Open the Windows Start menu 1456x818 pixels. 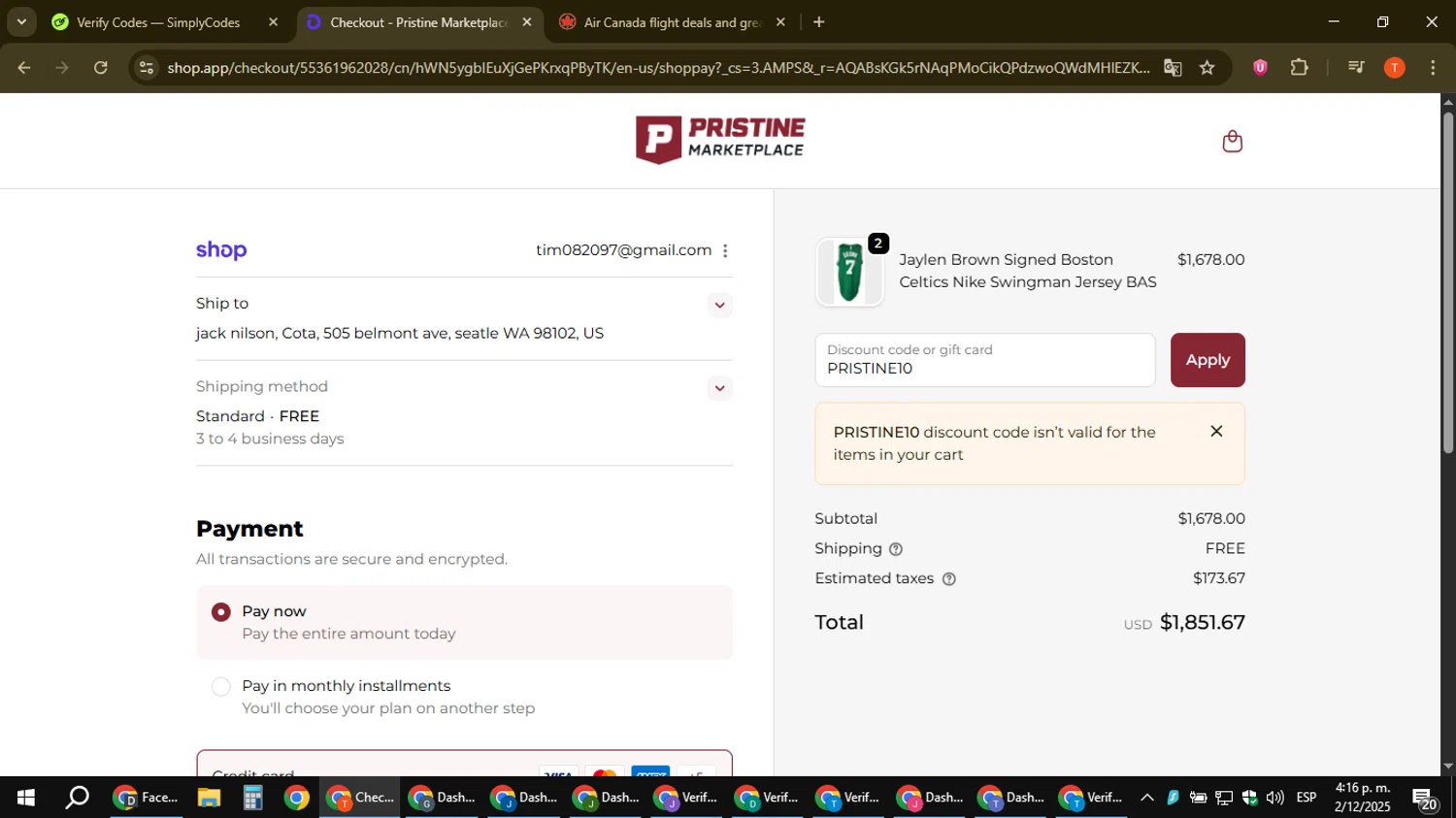pos(26,798)
